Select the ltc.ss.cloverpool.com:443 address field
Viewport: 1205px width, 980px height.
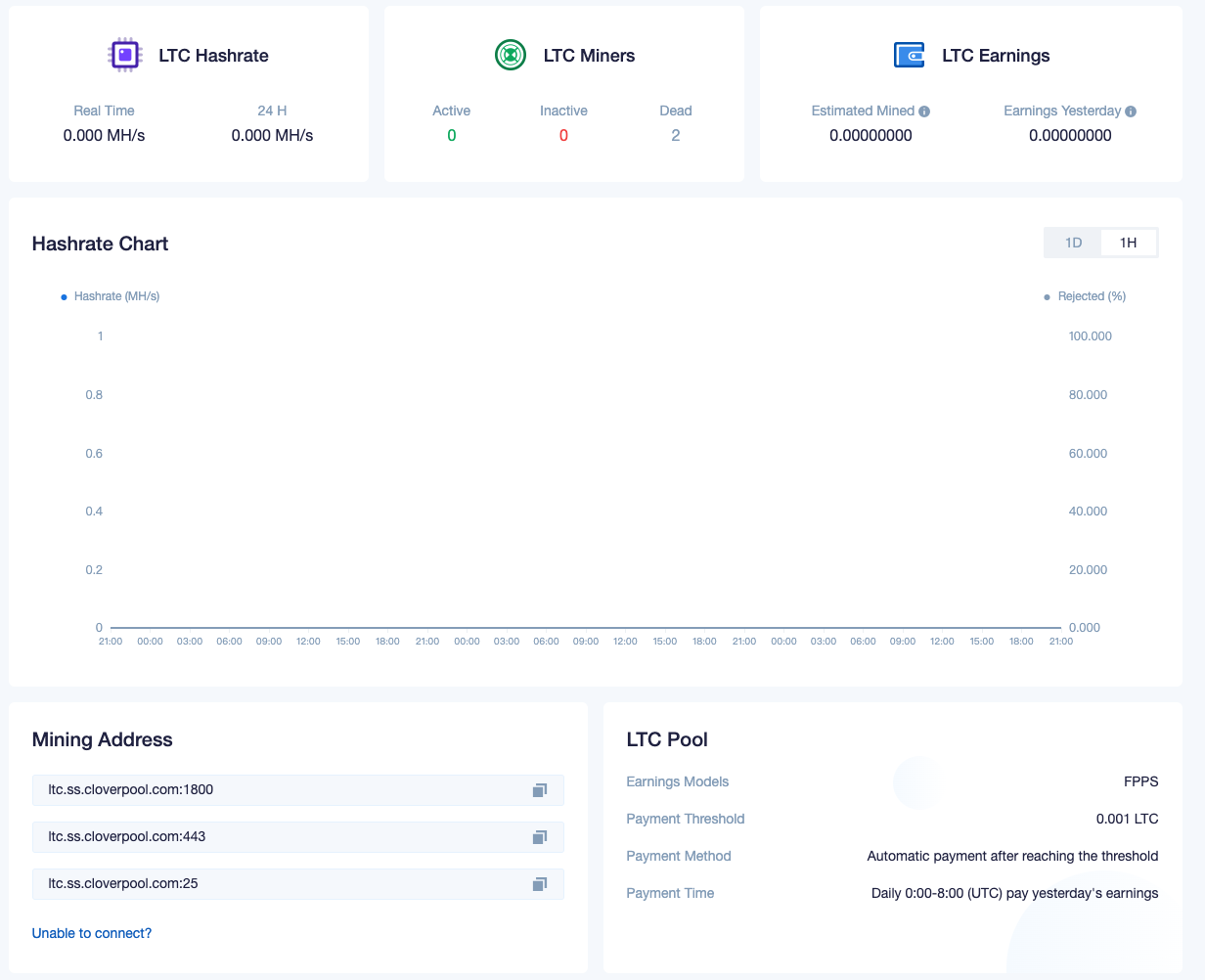298,837
